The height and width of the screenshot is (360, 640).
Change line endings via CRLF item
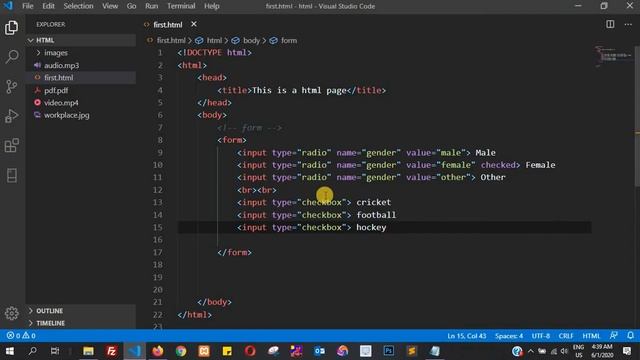click(566, 336)
